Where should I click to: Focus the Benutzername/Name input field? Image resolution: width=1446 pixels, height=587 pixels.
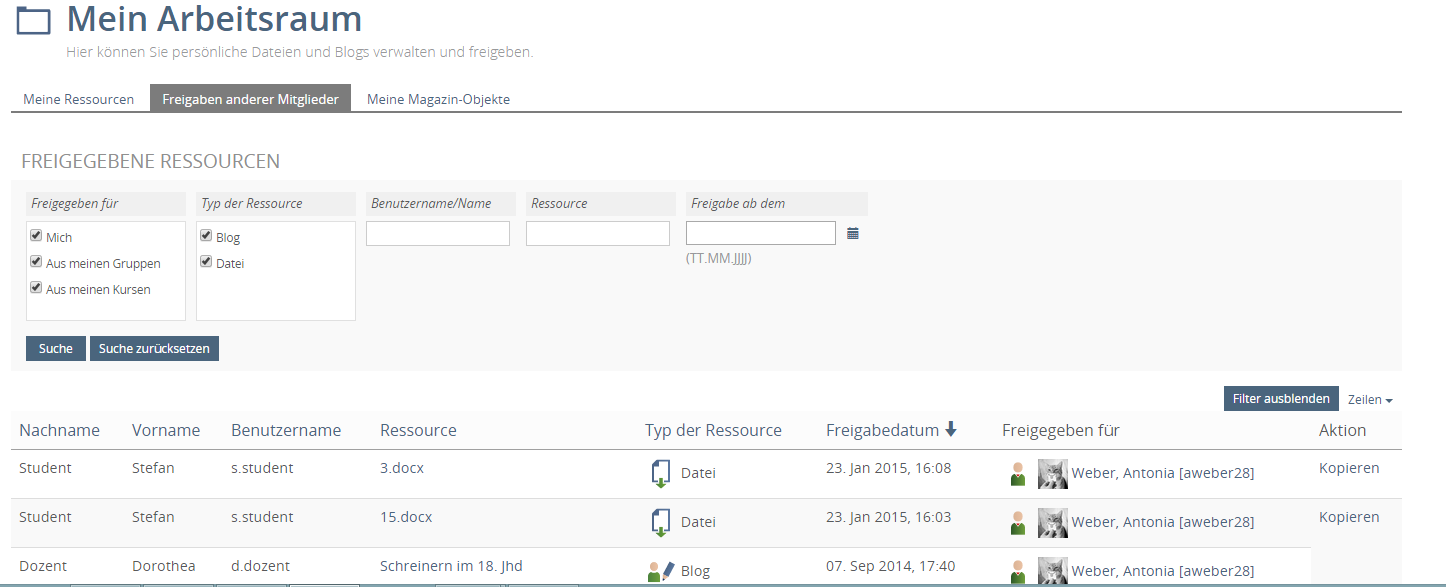tap(438, 234)
